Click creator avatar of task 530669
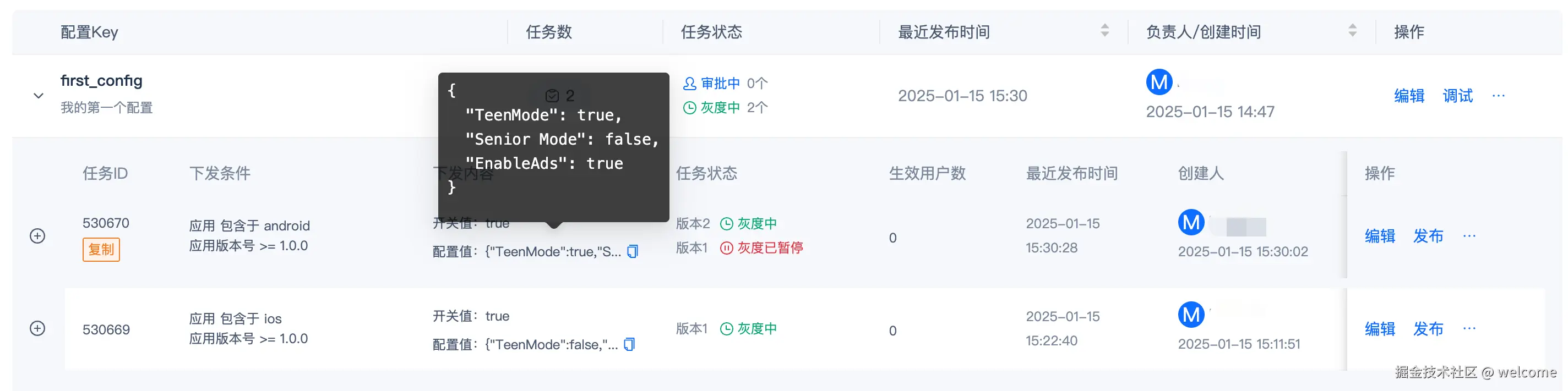Image resolution: width=1568 pixels, height=391 pixels. coord(1191,315)
